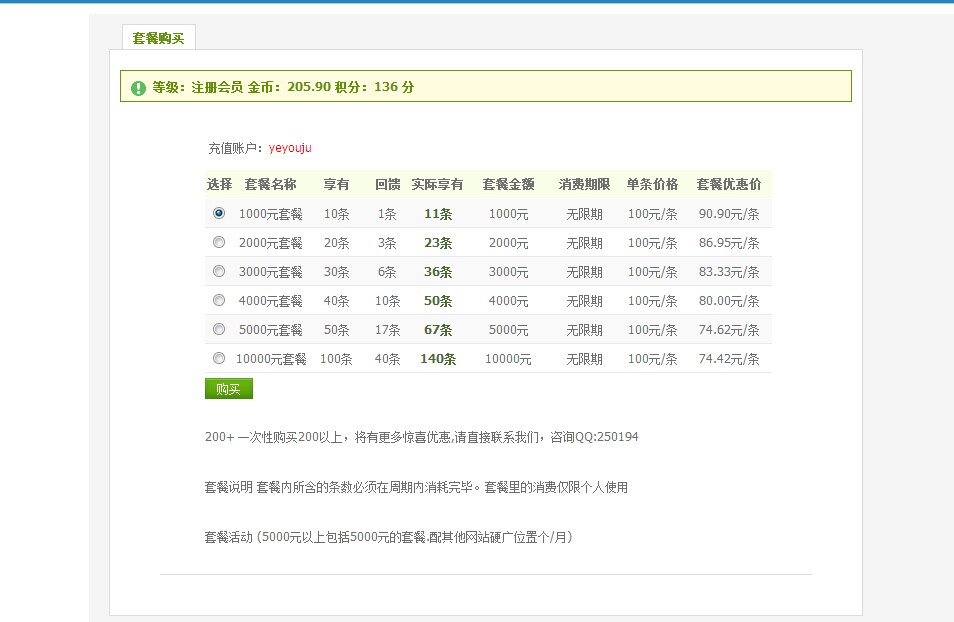The image size is (954, 622).
Task: Select the 2000元套餐 radio button
Action: (x=219, y=242)
